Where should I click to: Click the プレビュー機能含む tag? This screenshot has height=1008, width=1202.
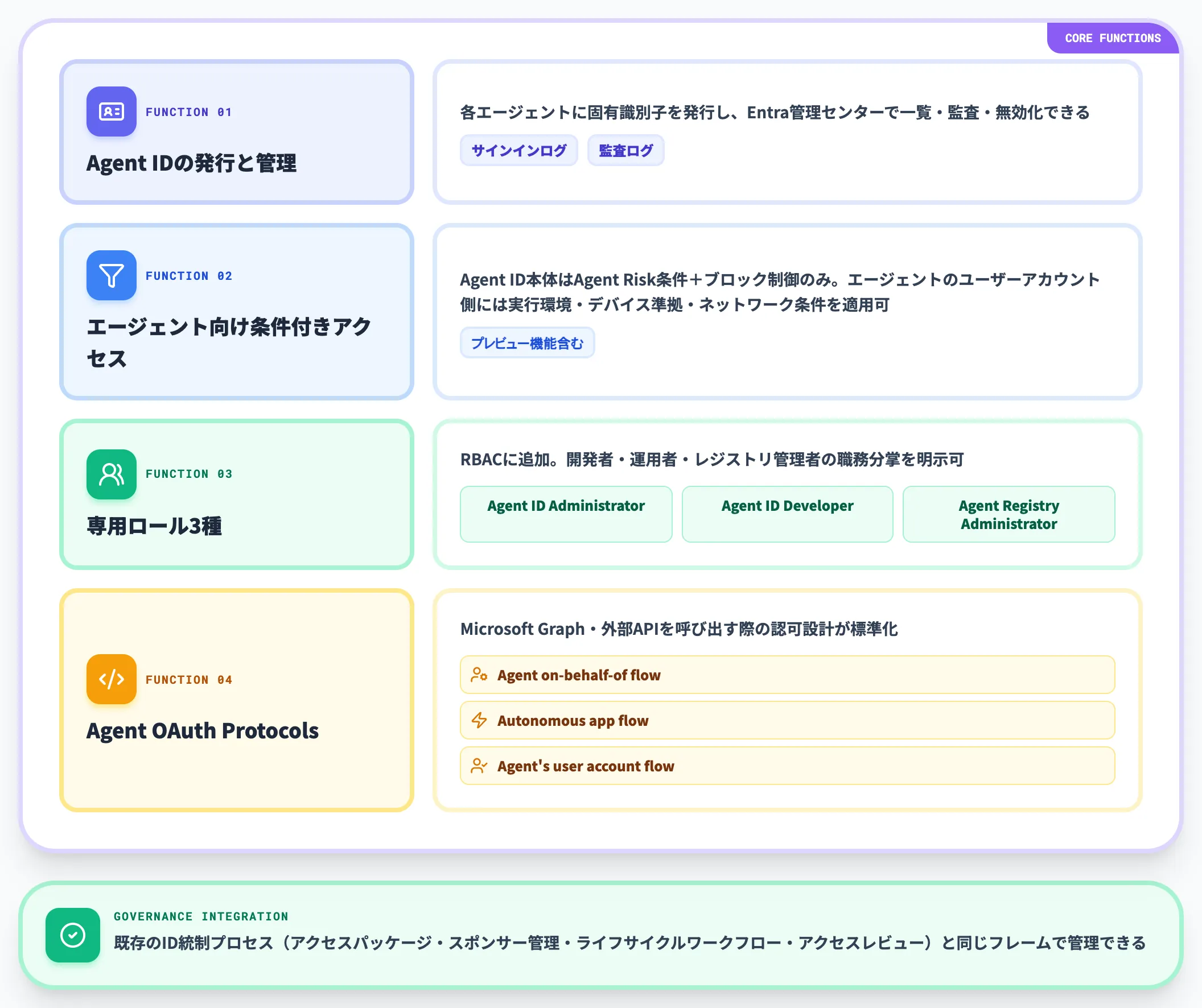coord(527,342)
